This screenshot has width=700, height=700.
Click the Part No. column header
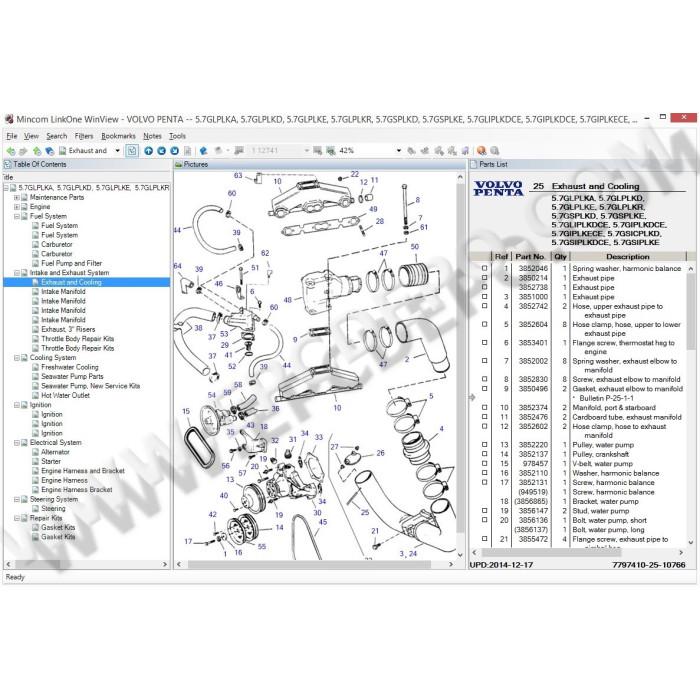pyautogui.click(x=530, y=256)
